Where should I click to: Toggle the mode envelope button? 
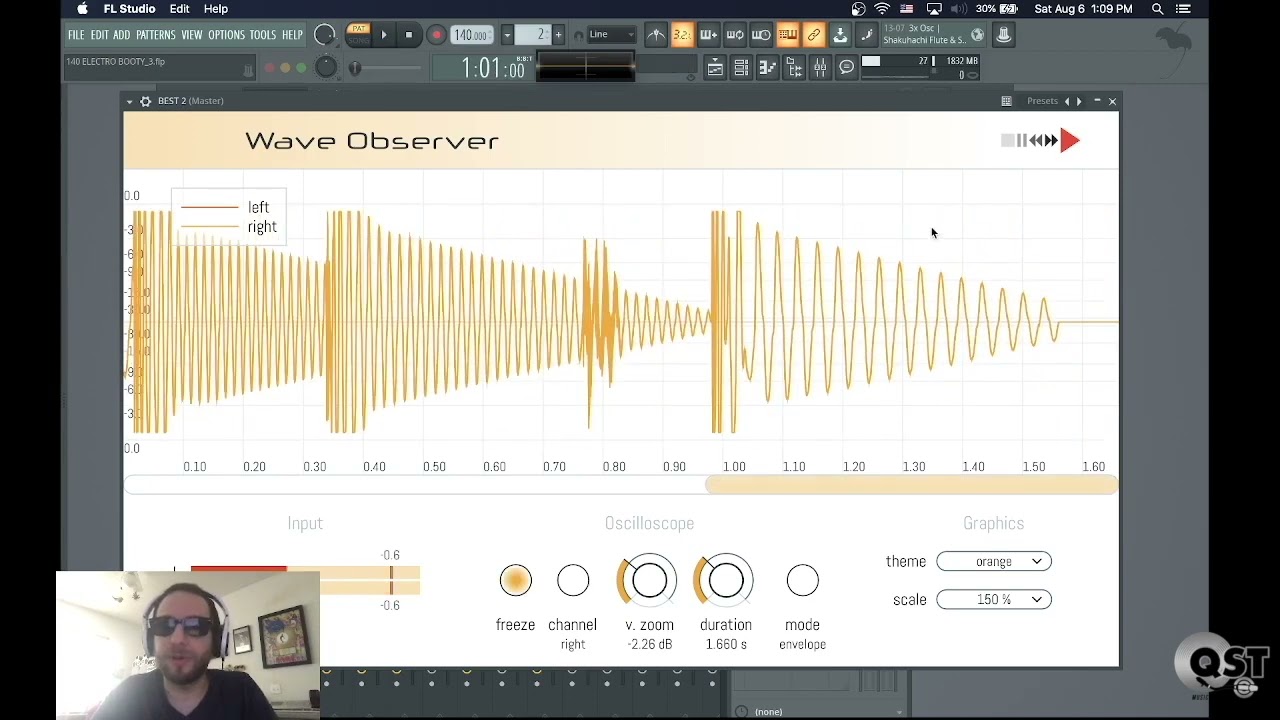click(802, 580)
